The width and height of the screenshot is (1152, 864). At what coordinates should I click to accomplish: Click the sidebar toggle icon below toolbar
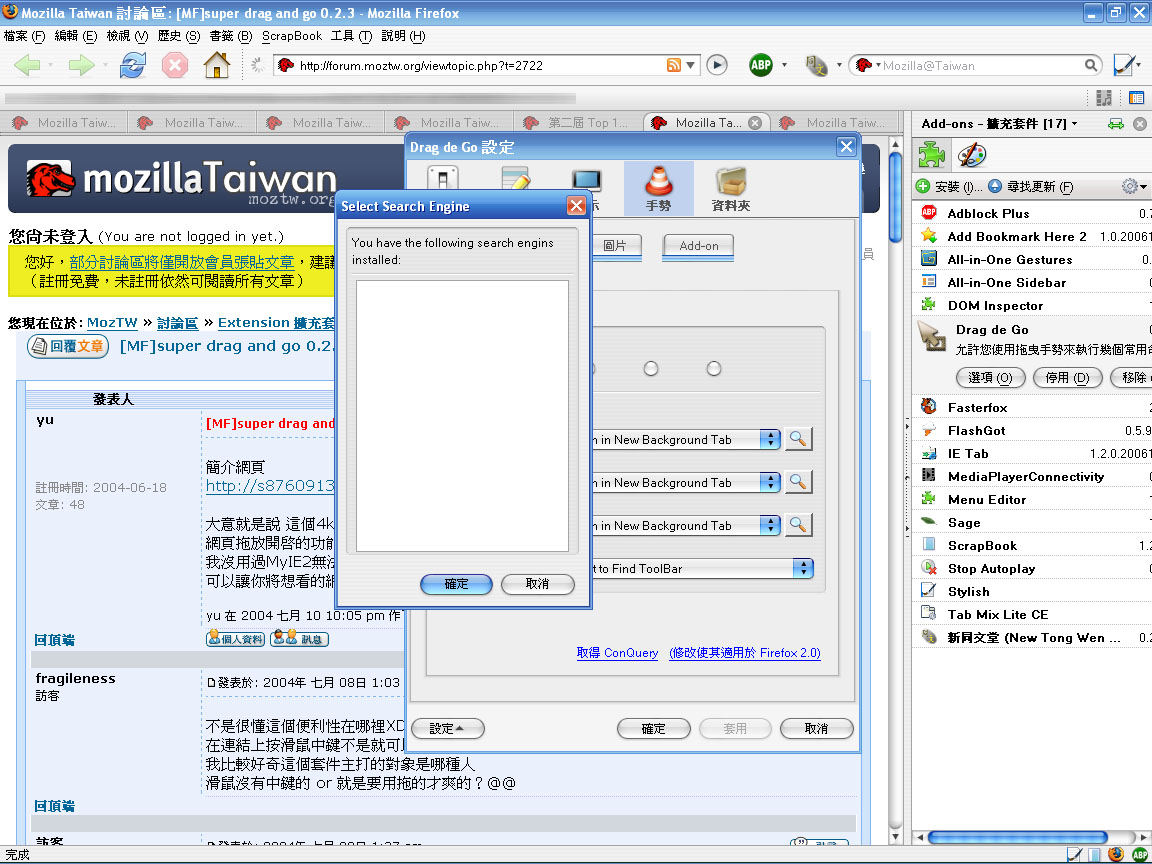coord(1137,98)
